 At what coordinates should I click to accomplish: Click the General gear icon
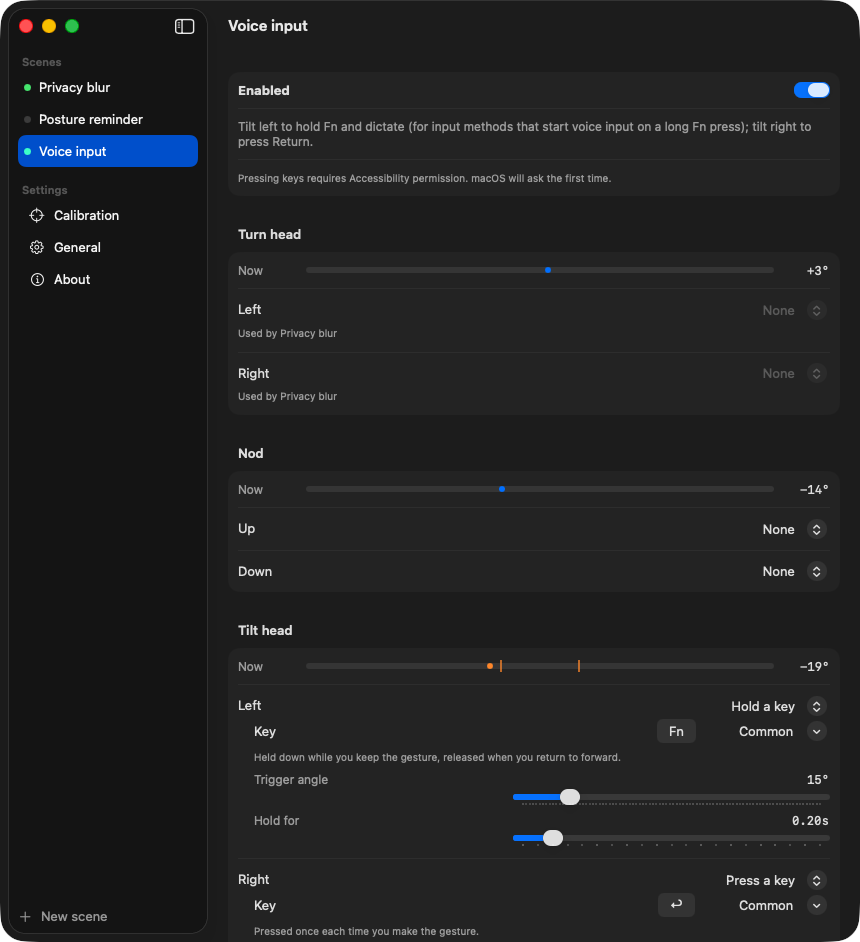click(37, 248)
